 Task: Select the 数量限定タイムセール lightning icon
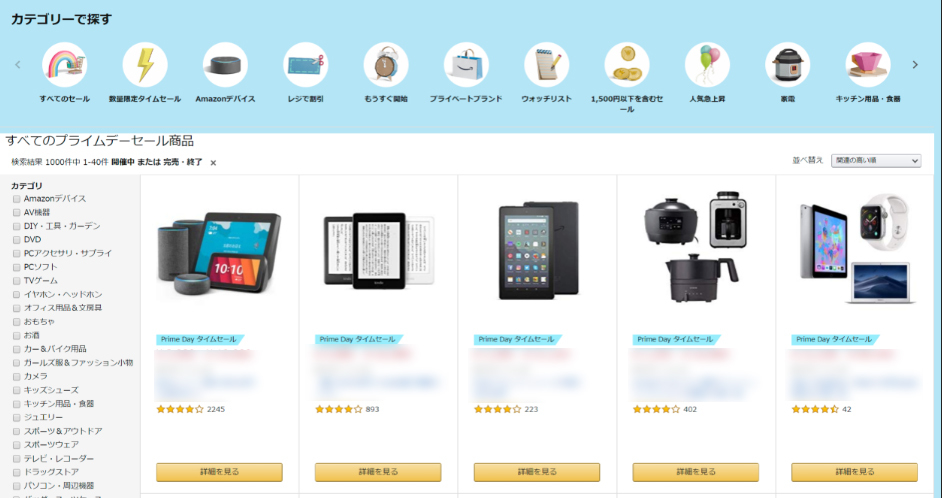point(145,65)
